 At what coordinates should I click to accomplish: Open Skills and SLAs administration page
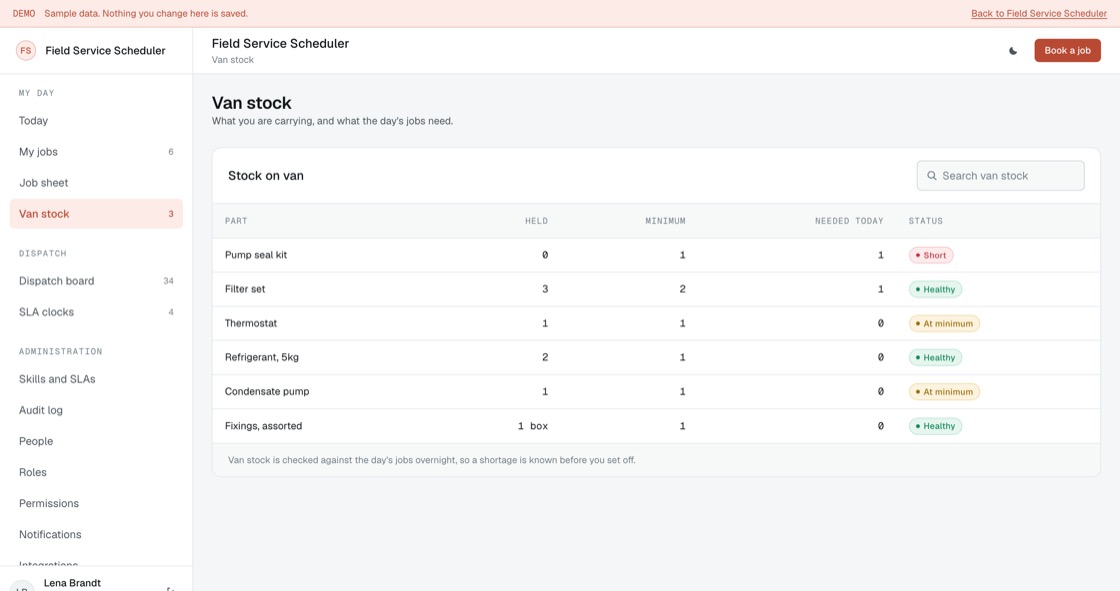point(96,379)
